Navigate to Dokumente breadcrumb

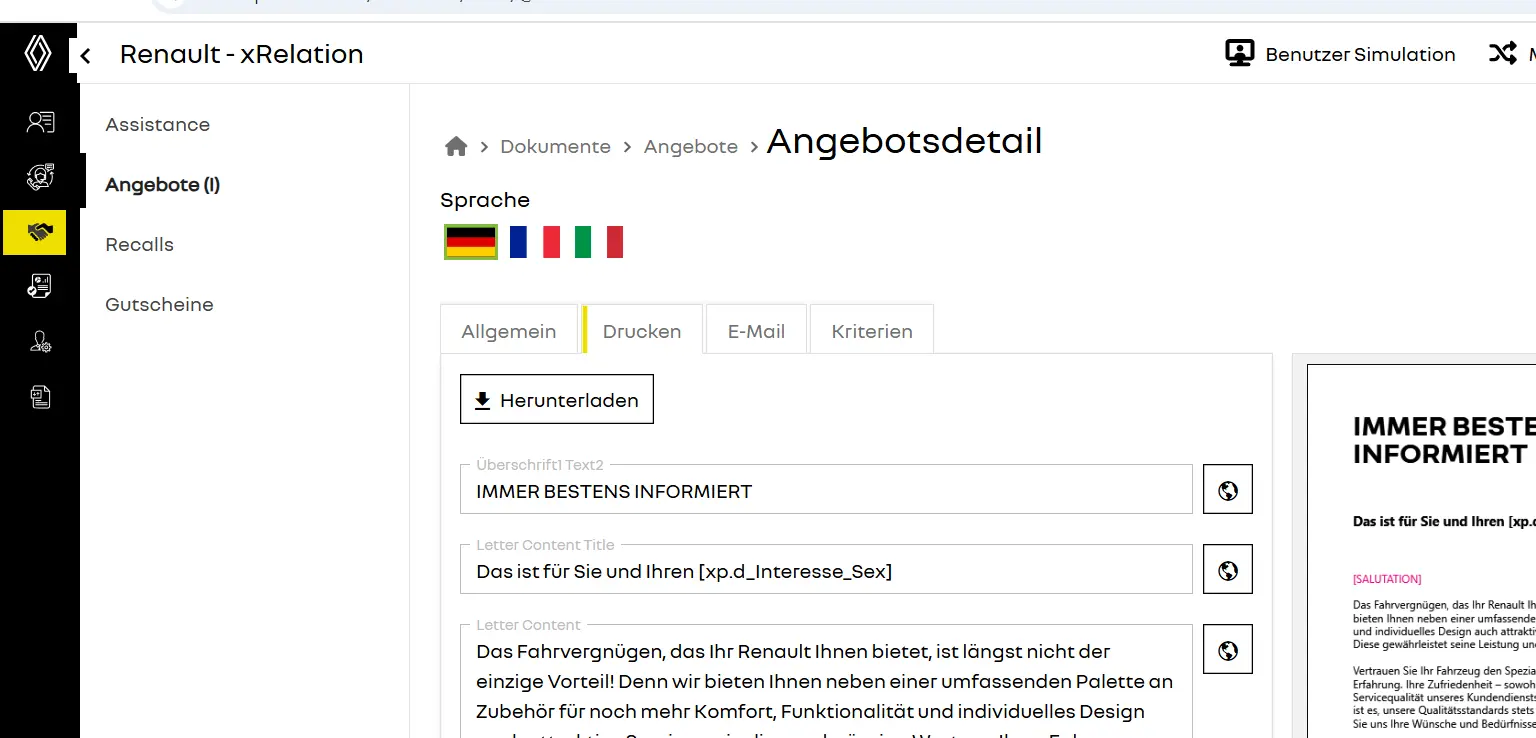point(556,147)
